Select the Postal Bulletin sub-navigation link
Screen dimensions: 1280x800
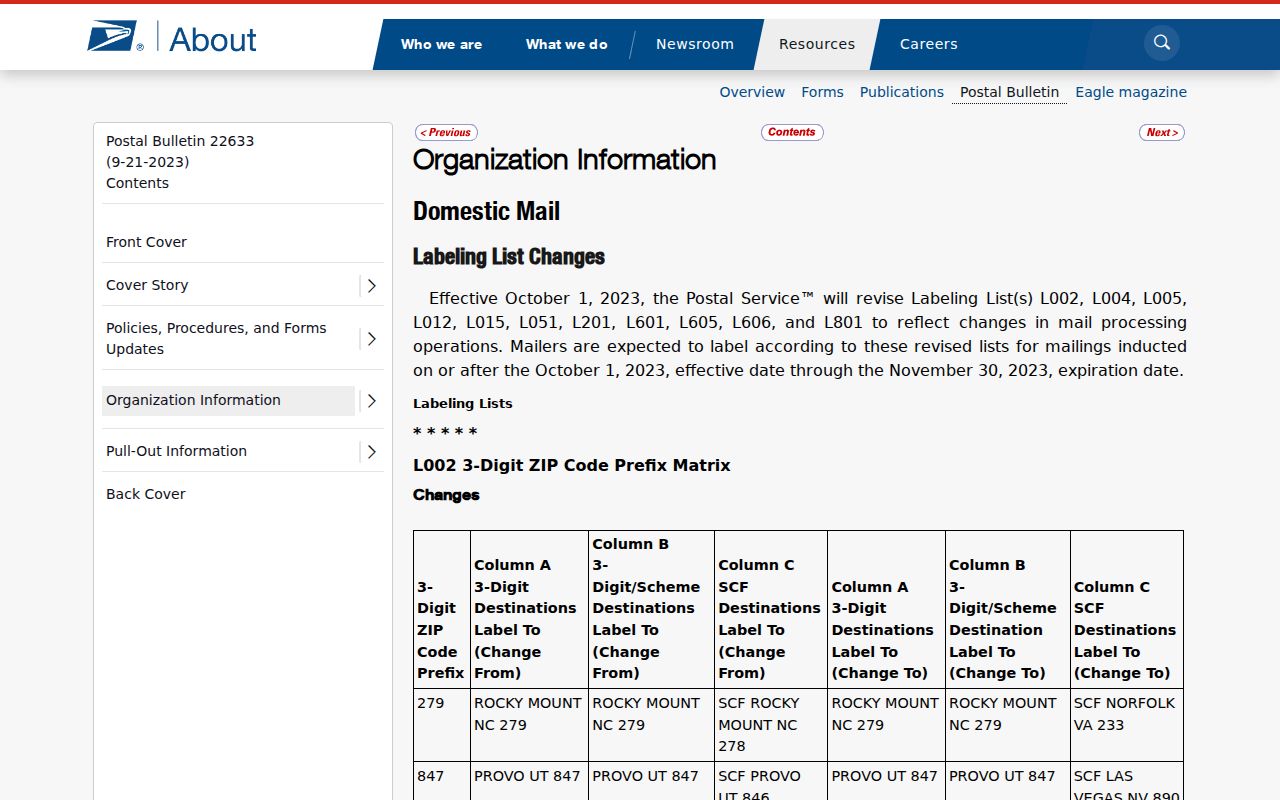click(x=1009, y=92)
